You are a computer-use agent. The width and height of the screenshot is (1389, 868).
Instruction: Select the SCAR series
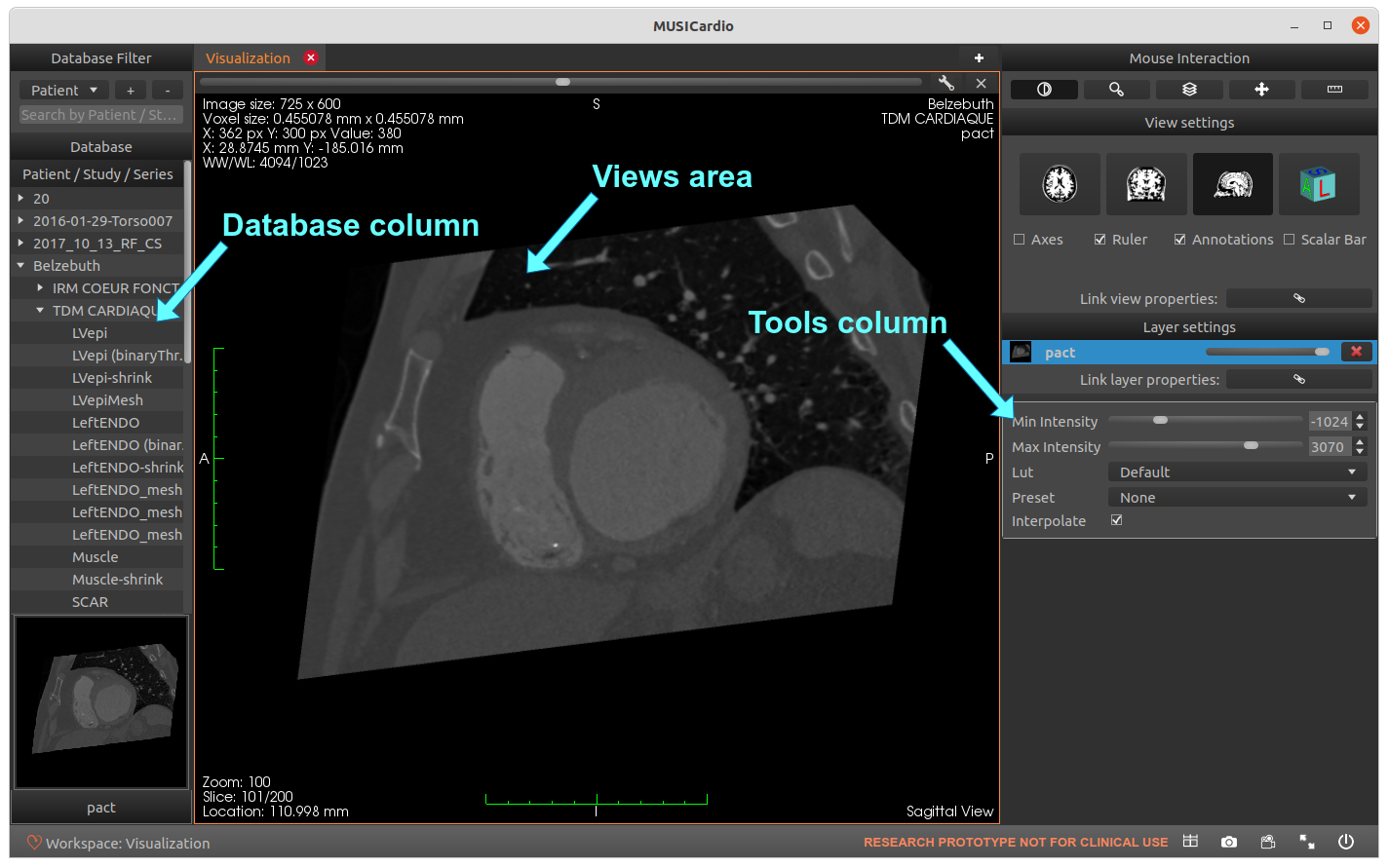(90, 601)
